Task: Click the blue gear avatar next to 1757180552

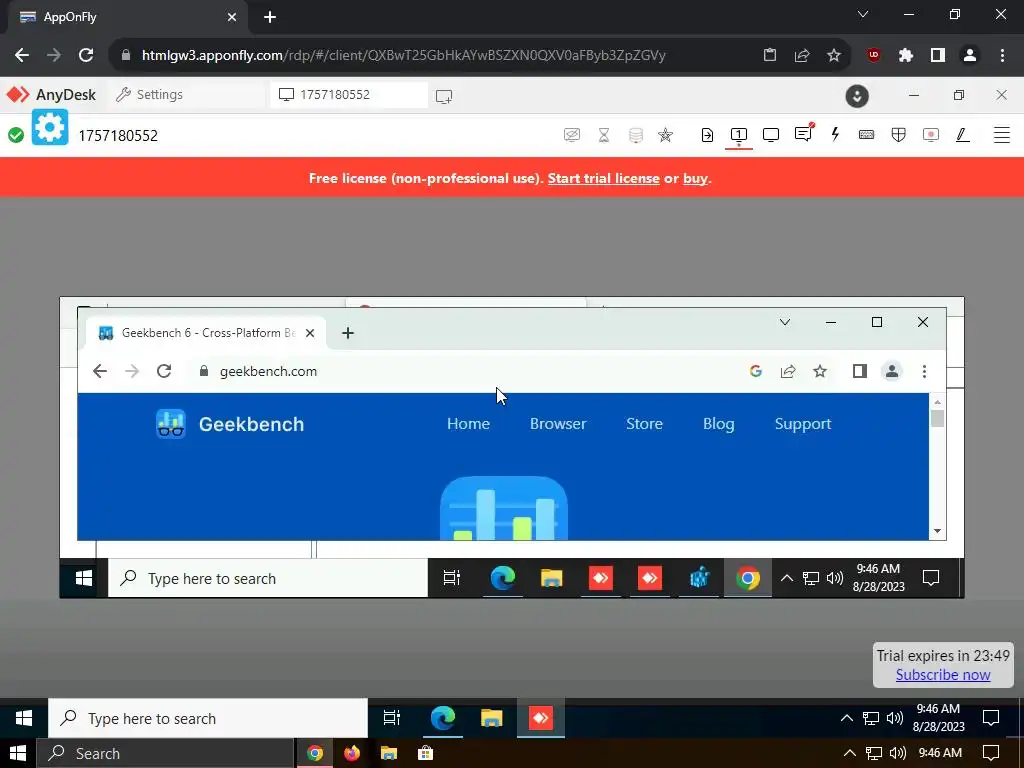Action: (50, 127)
